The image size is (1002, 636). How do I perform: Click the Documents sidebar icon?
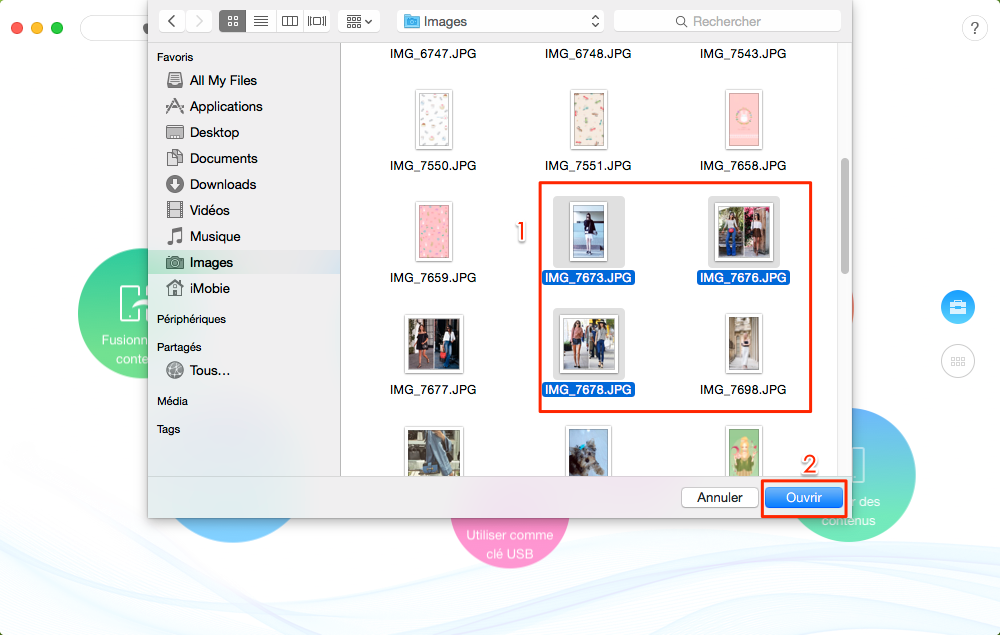pos(174,158)
